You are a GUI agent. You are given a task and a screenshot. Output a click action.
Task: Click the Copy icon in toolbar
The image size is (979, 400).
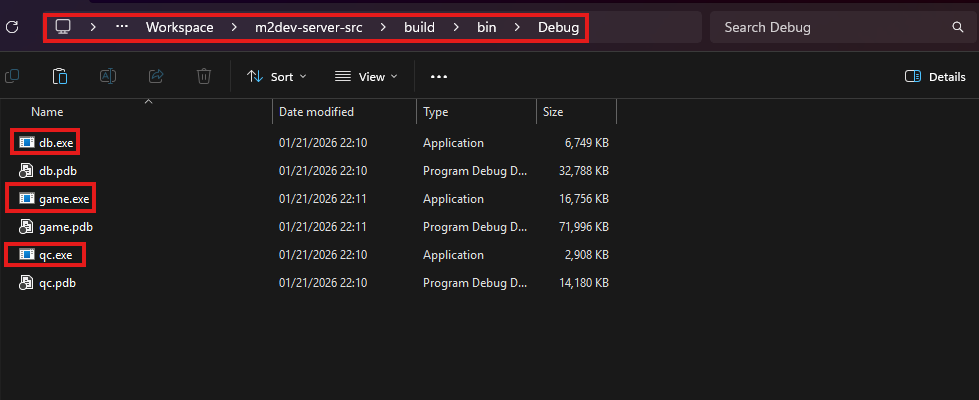click(x=12, y=76)
